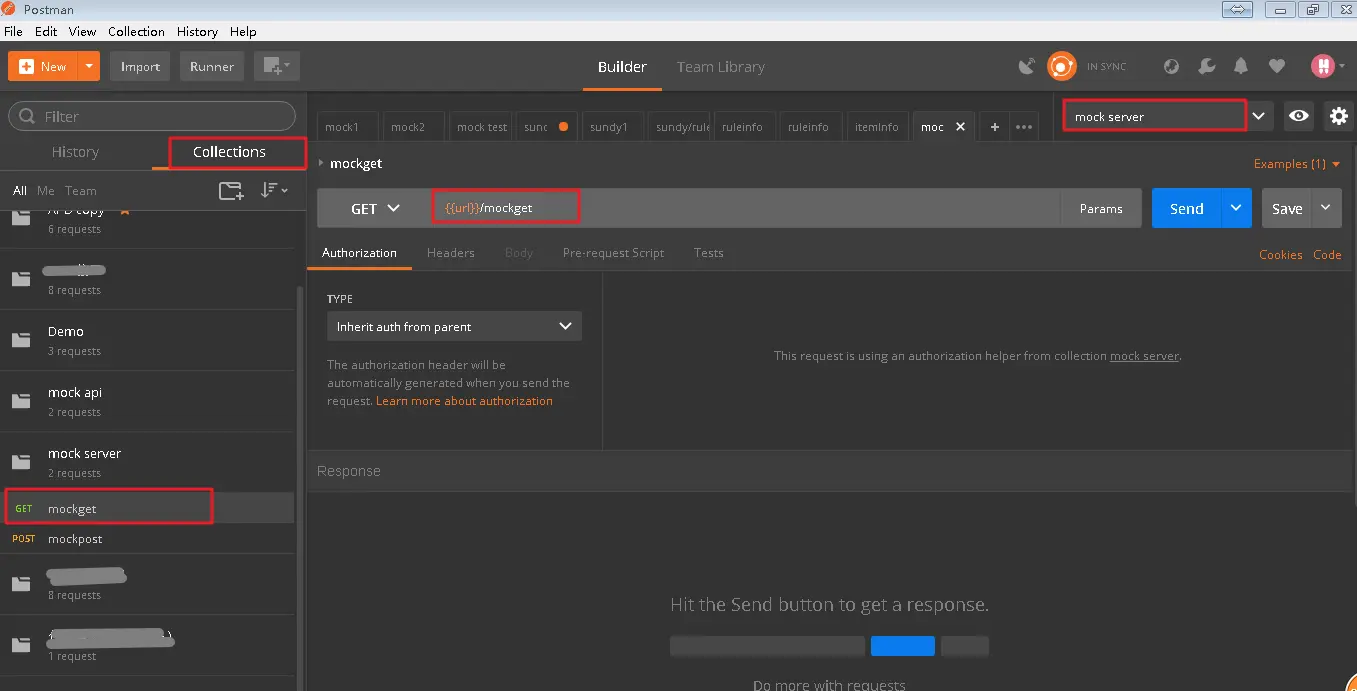Open the Runner
This screenshot has height=691, width=1357.
click(212, 67)
